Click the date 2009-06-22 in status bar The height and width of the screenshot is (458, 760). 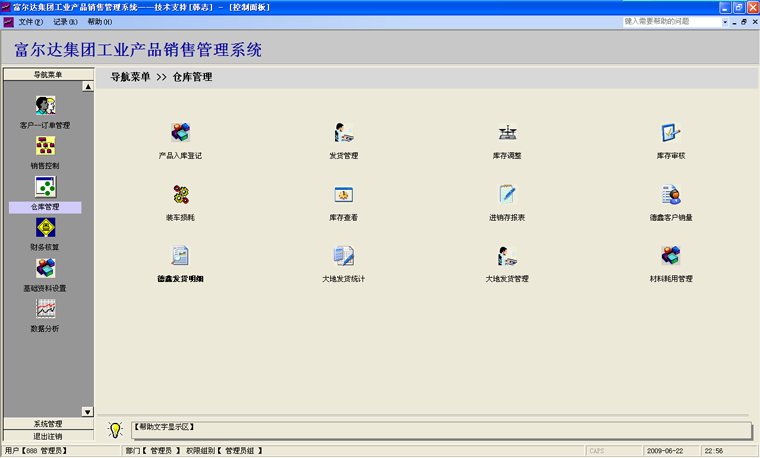point(665,451)
